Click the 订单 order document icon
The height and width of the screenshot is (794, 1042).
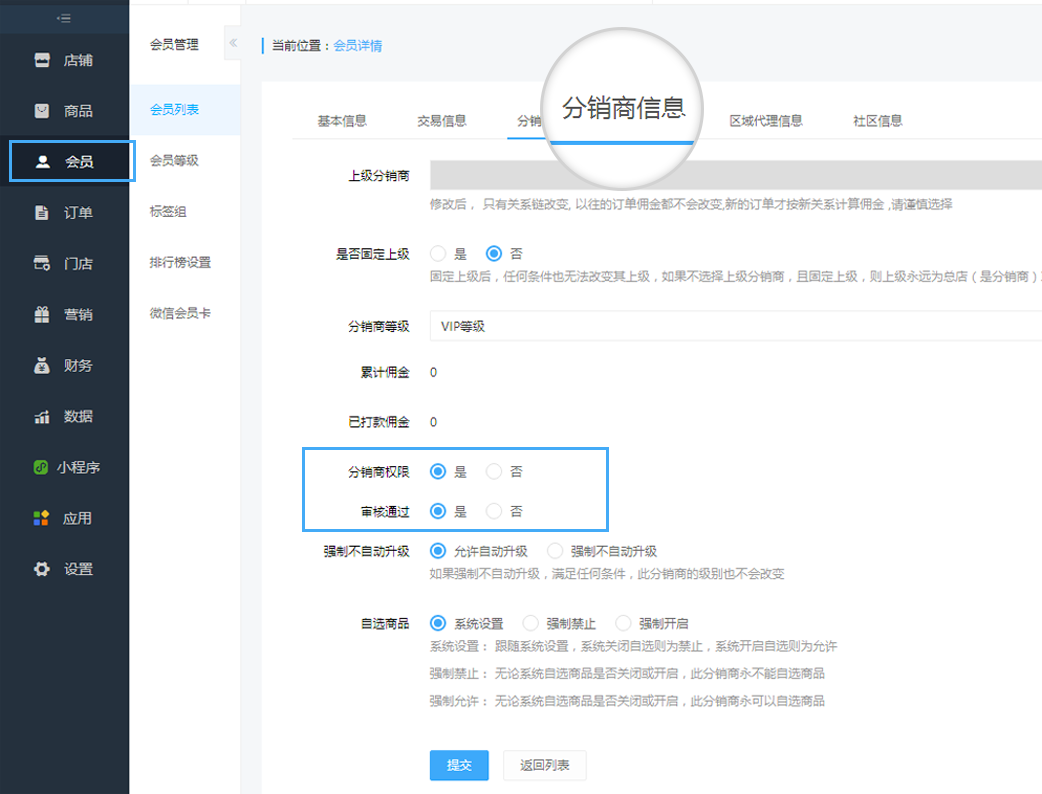pos(42,212)
